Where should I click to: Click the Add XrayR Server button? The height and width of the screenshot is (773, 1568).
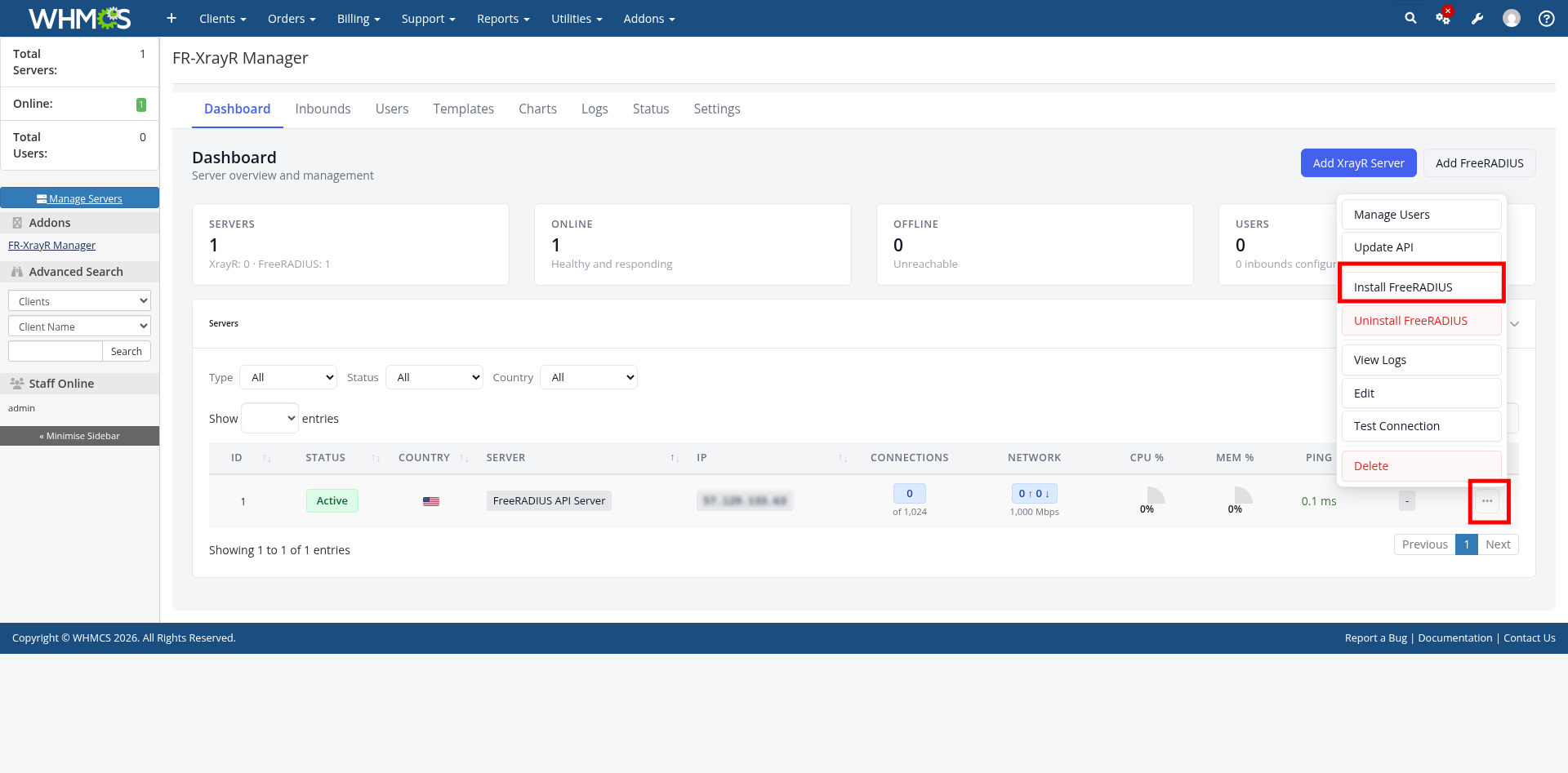[x=1358, y=163]
